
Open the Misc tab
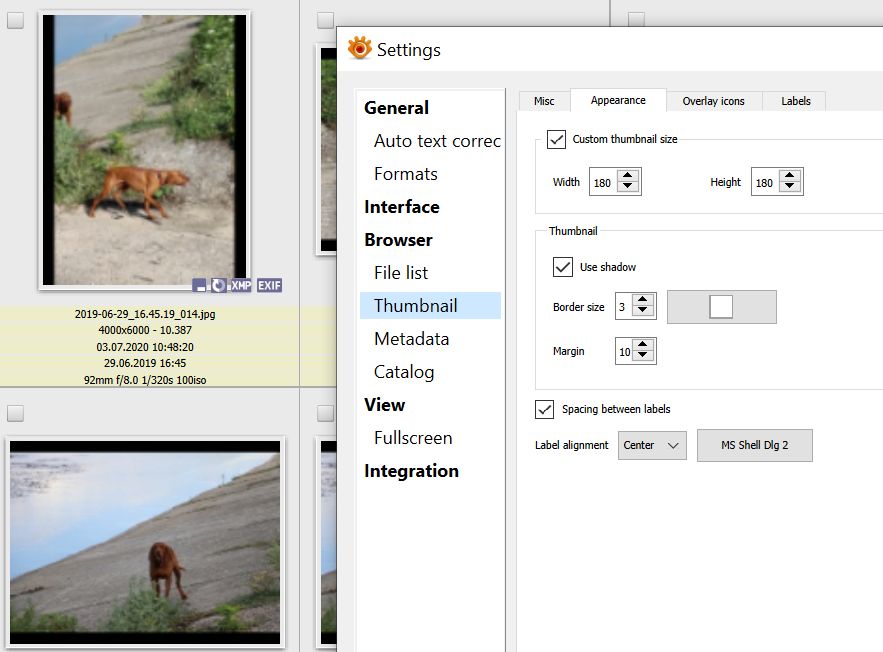click(x=544, y=101)
